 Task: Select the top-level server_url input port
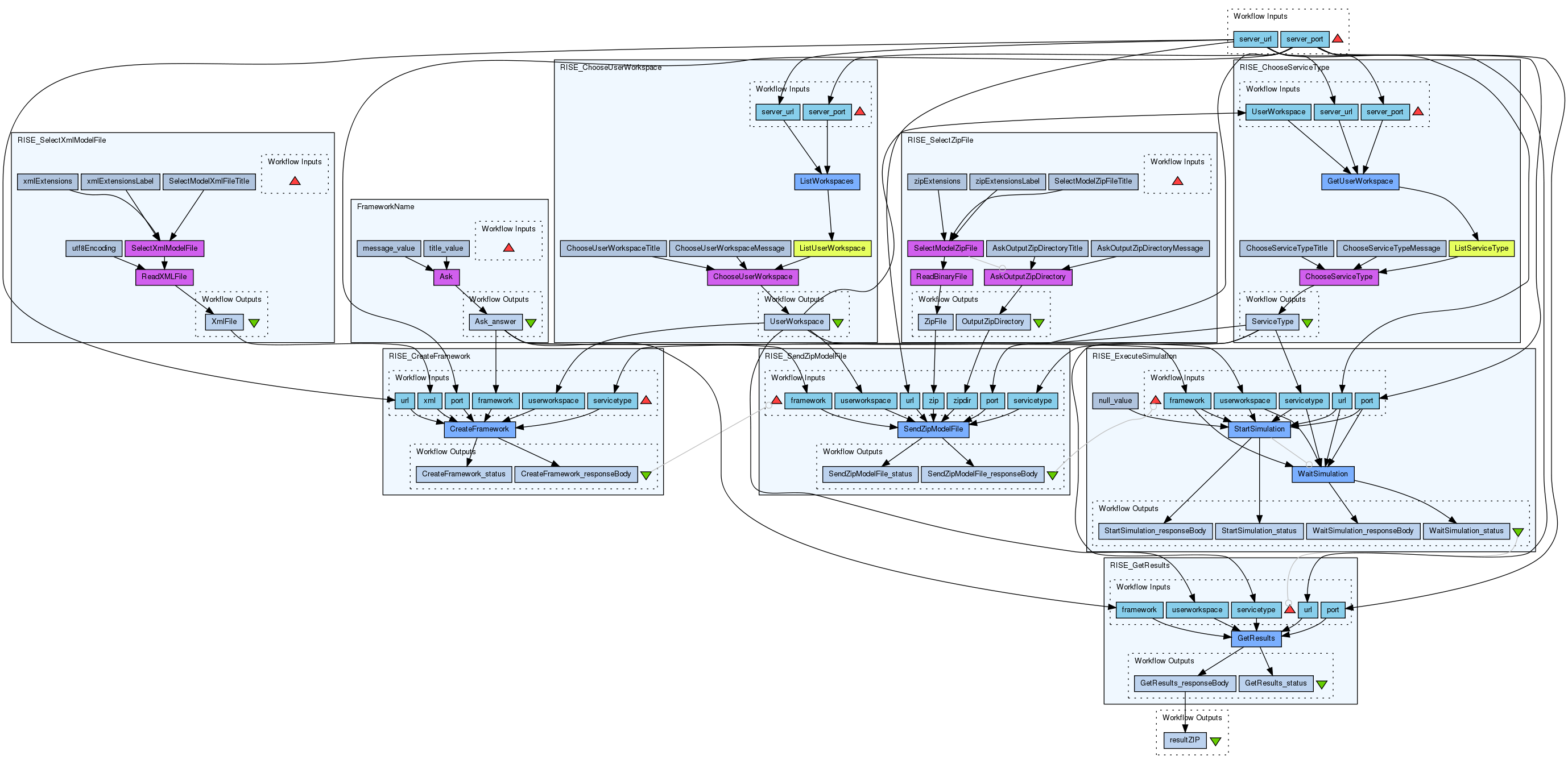click(x=1255, y=39)
